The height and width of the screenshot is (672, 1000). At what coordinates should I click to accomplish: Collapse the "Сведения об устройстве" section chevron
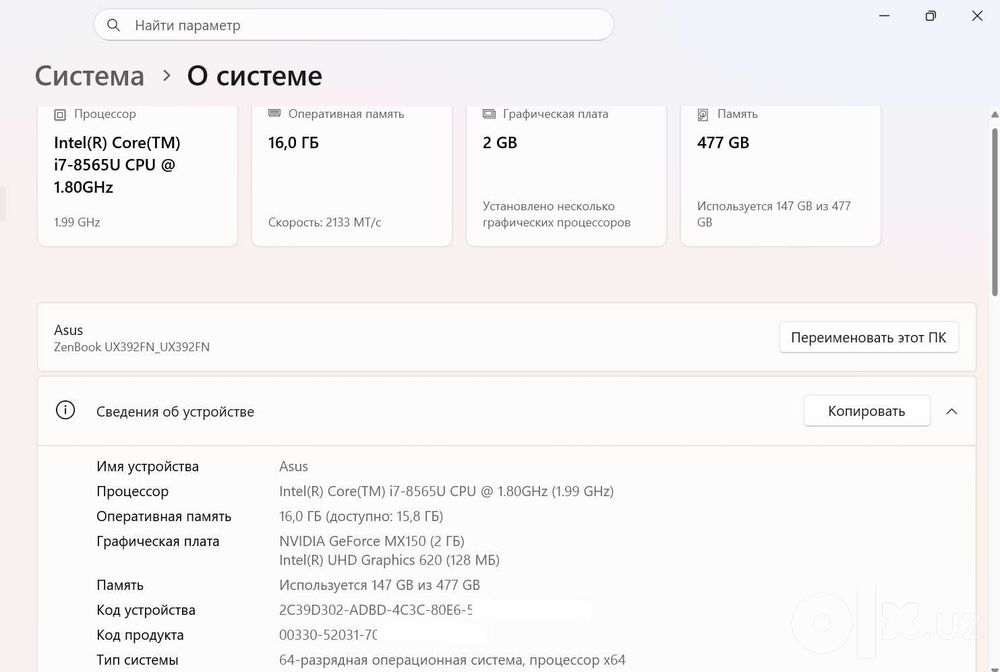[952, 411]
